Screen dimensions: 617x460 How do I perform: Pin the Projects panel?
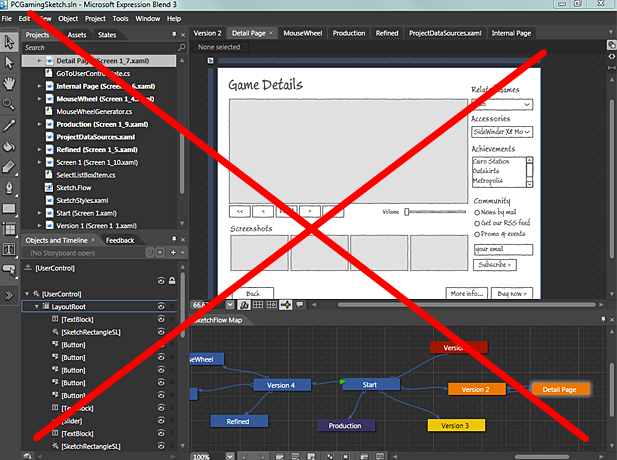[174, 35]
